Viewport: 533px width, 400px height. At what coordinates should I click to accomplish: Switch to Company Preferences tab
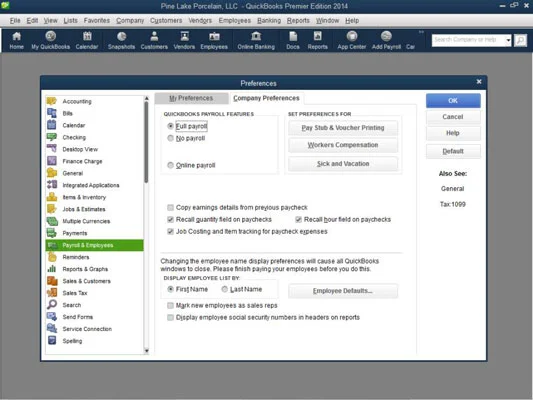(266, 98)
